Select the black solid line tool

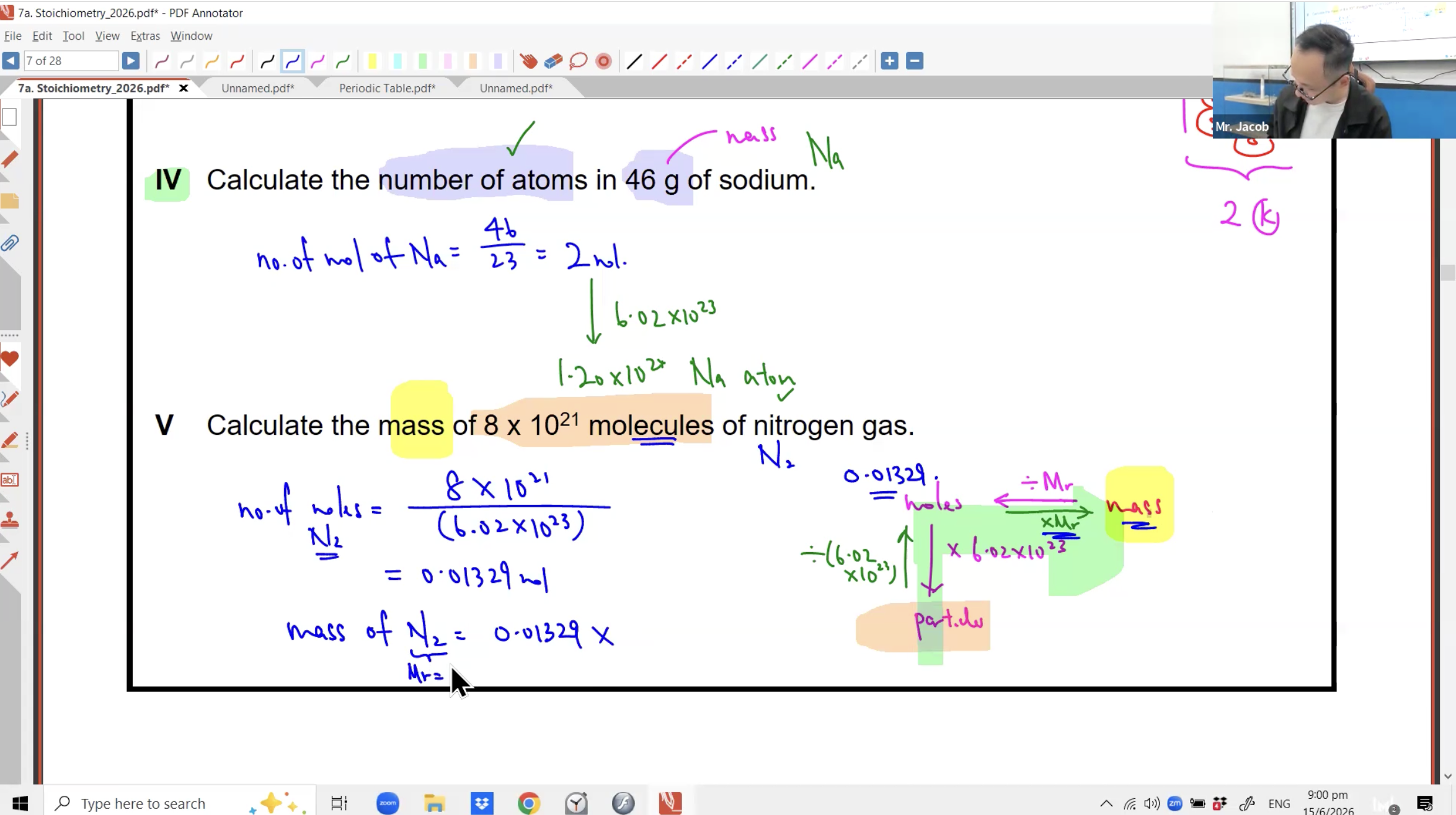(634, 61)
